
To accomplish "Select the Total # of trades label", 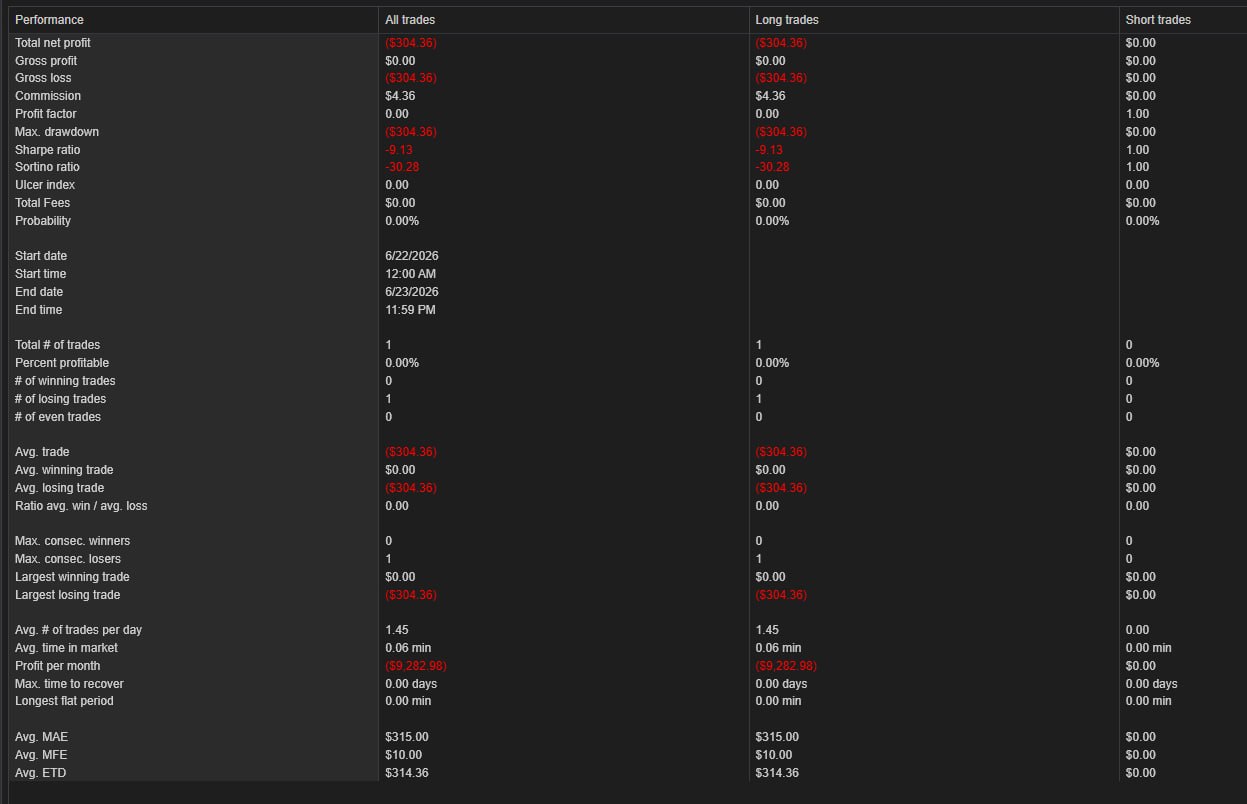I will pyautogui.click(x=57, y=345).
